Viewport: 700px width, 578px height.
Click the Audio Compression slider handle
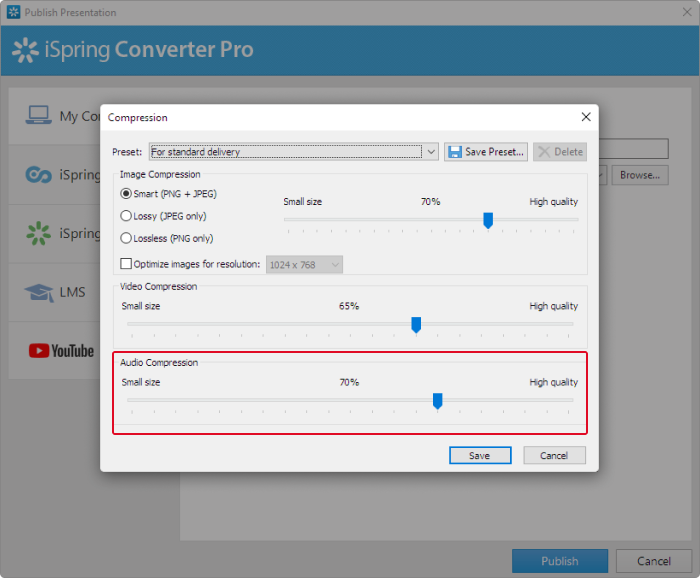(x=438, y=401)
